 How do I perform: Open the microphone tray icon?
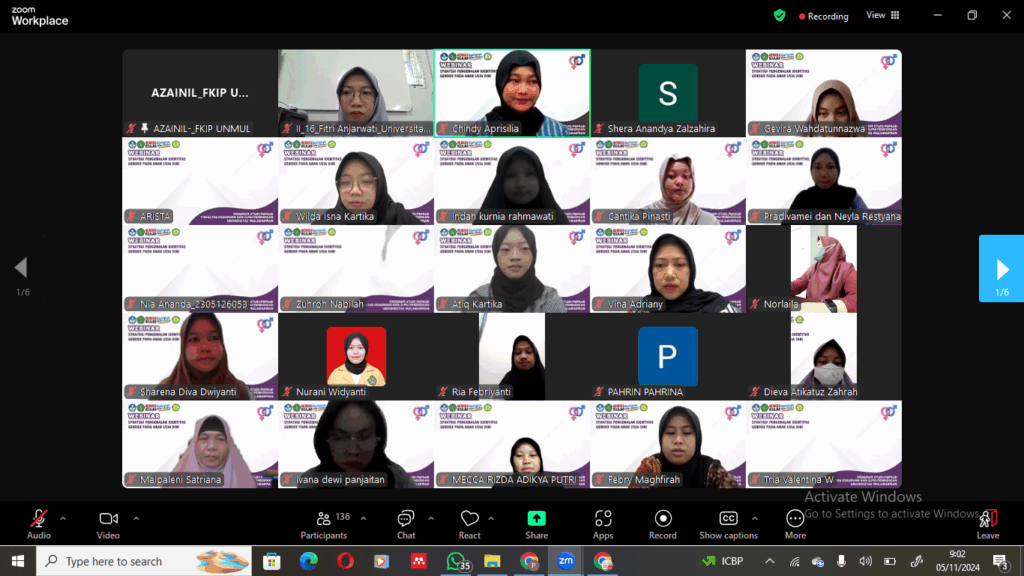[841, 561]
